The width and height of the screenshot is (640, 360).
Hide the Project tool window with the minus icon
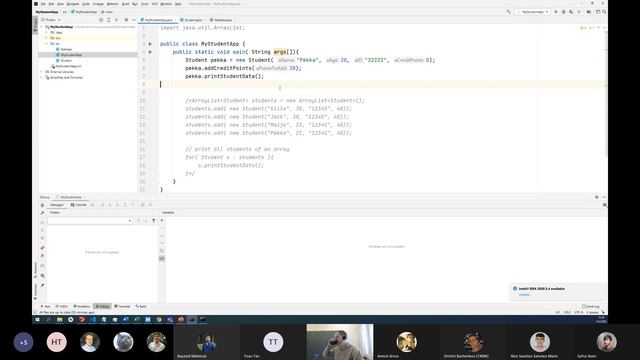134,20
